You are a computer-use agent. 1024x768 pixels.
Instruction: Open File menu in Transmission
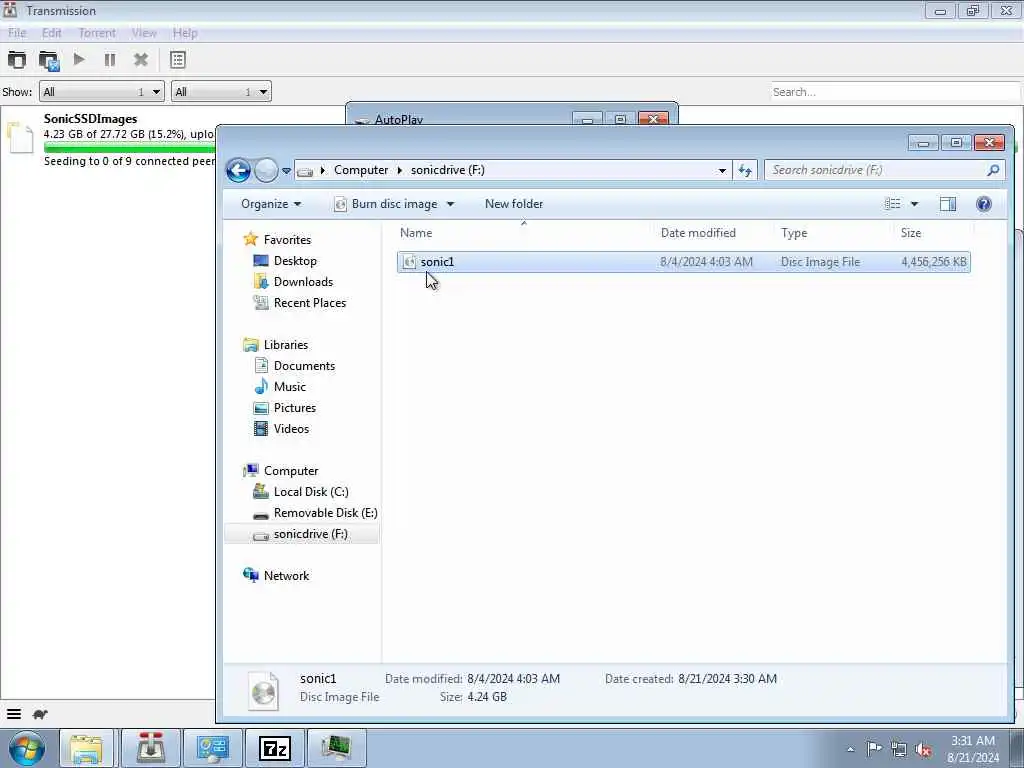[17, 33]
